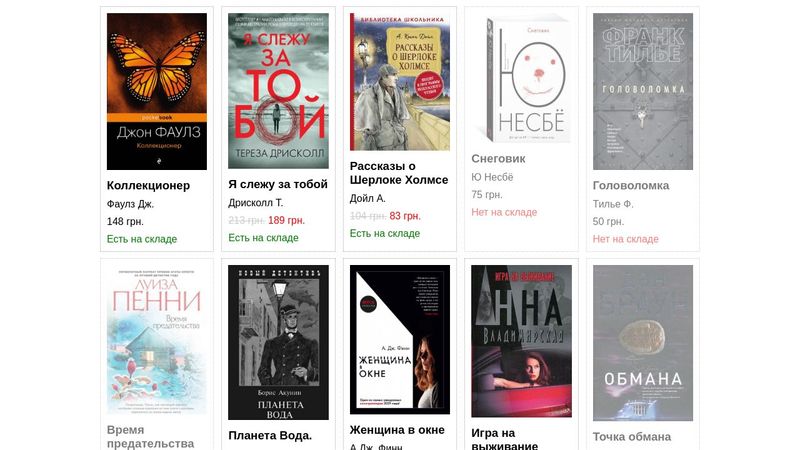Select the Время предательства title link
Screen dimensions: 800x450
(x=151, y=437)
